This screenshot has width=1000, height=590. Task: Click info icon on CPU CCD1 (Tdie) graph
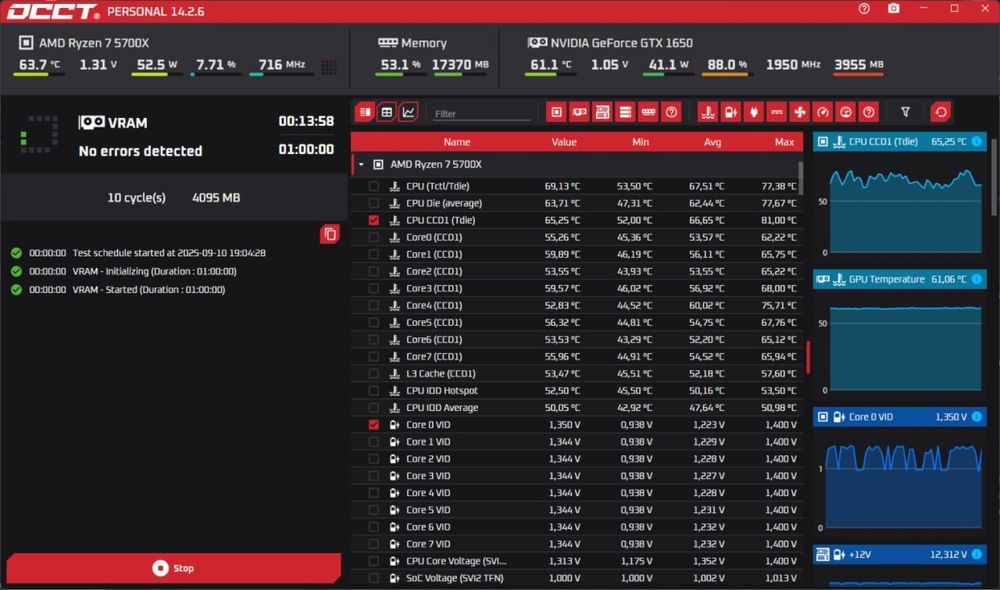point(976,142)
